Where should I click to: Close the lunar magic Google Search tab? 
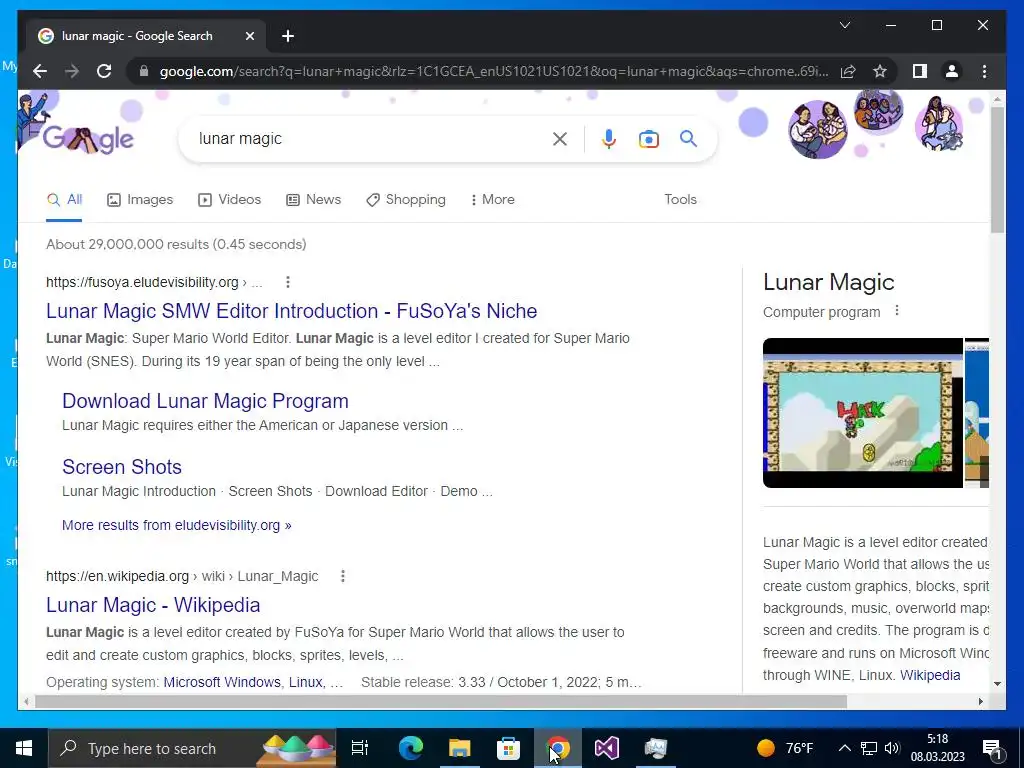[249, 36]
